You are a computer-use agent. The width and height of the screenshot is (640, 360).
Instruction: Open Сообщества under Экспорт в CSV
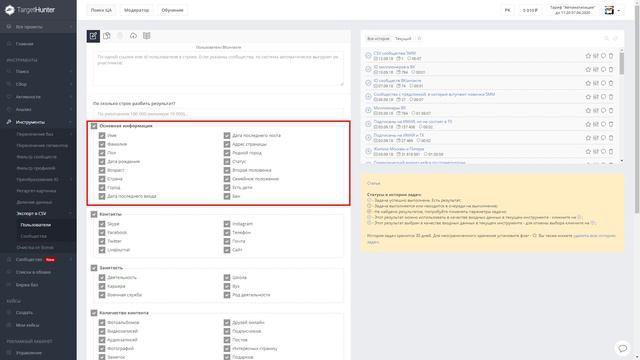(x=33, y=236)
